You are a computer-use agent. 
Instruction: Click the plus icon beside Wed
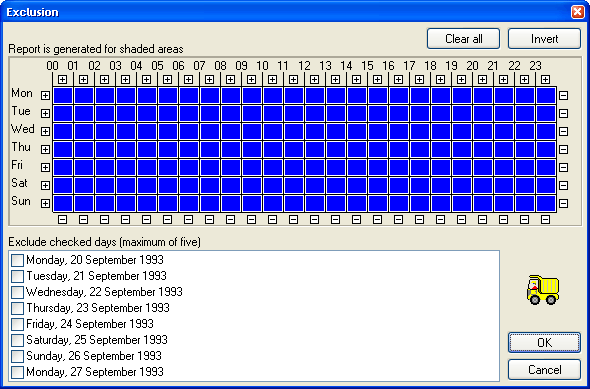(x=45, y=131)
